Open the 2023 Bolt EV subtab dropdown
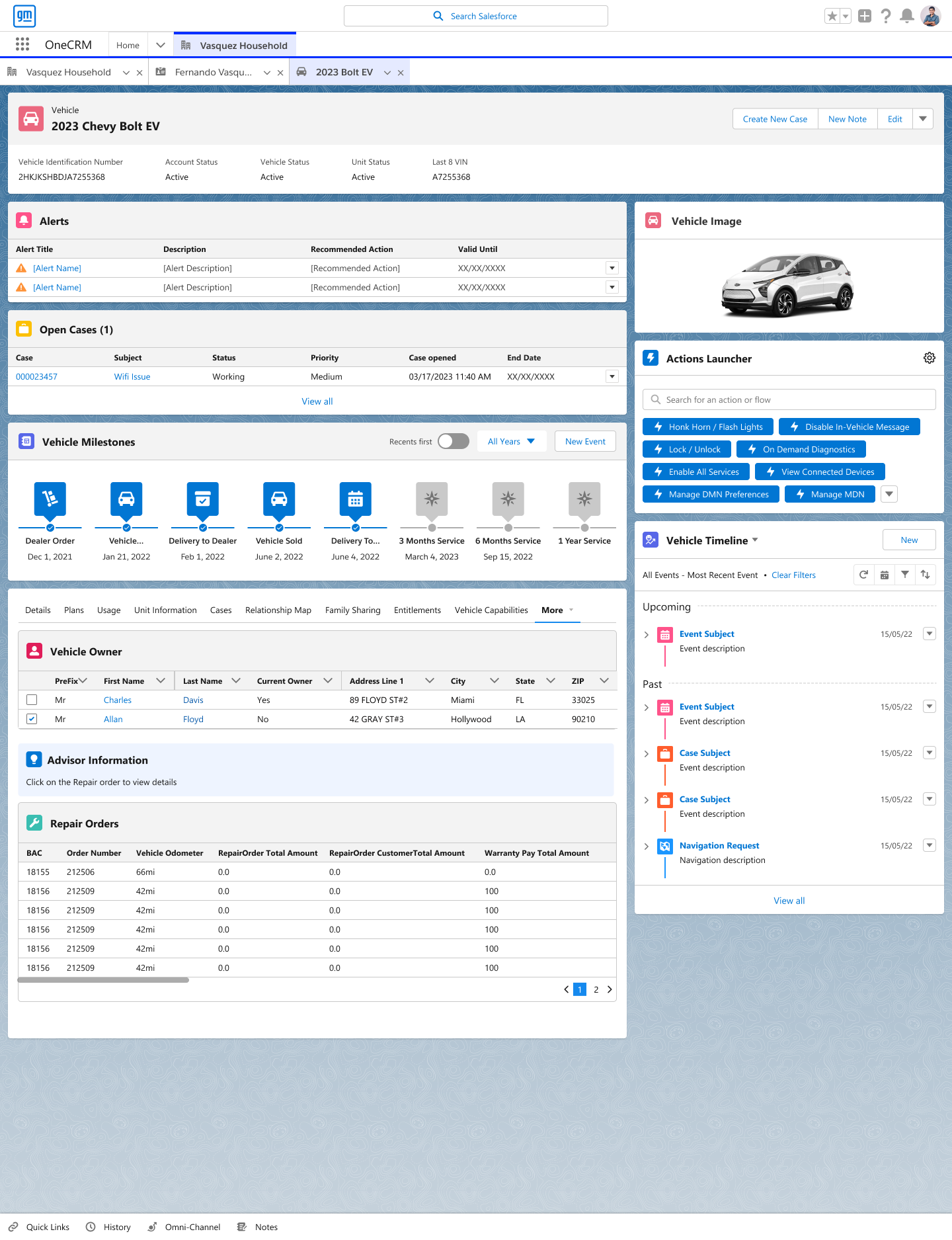The image size is (952, 1240). coord(387,73)
